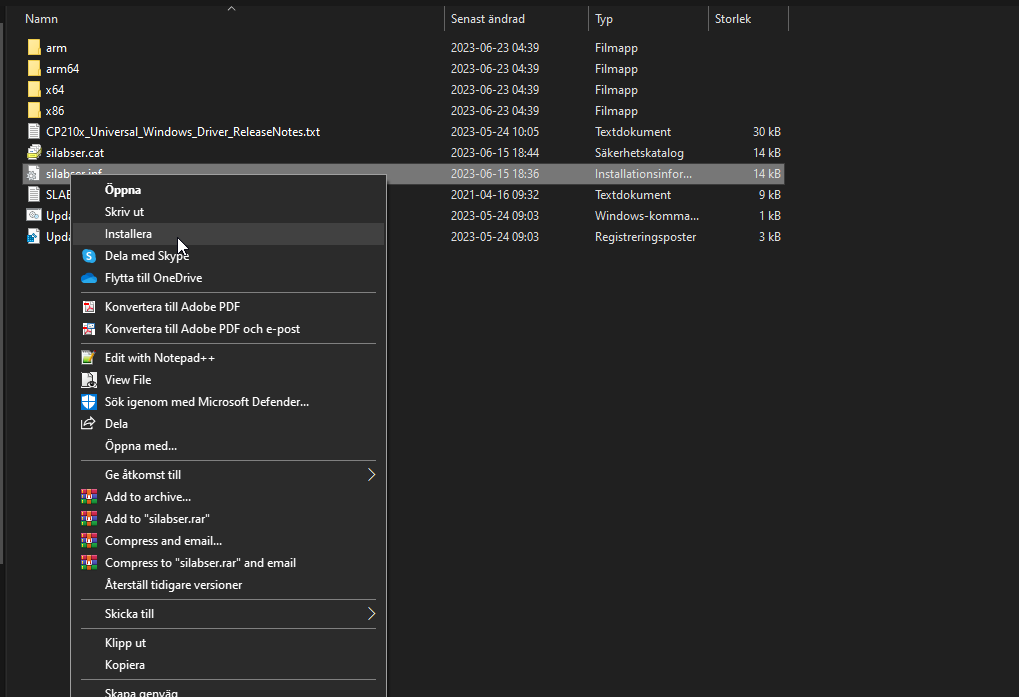1019x697 pixels.
Task: Click the Skype icon in context menu
Action: (89, 256)
